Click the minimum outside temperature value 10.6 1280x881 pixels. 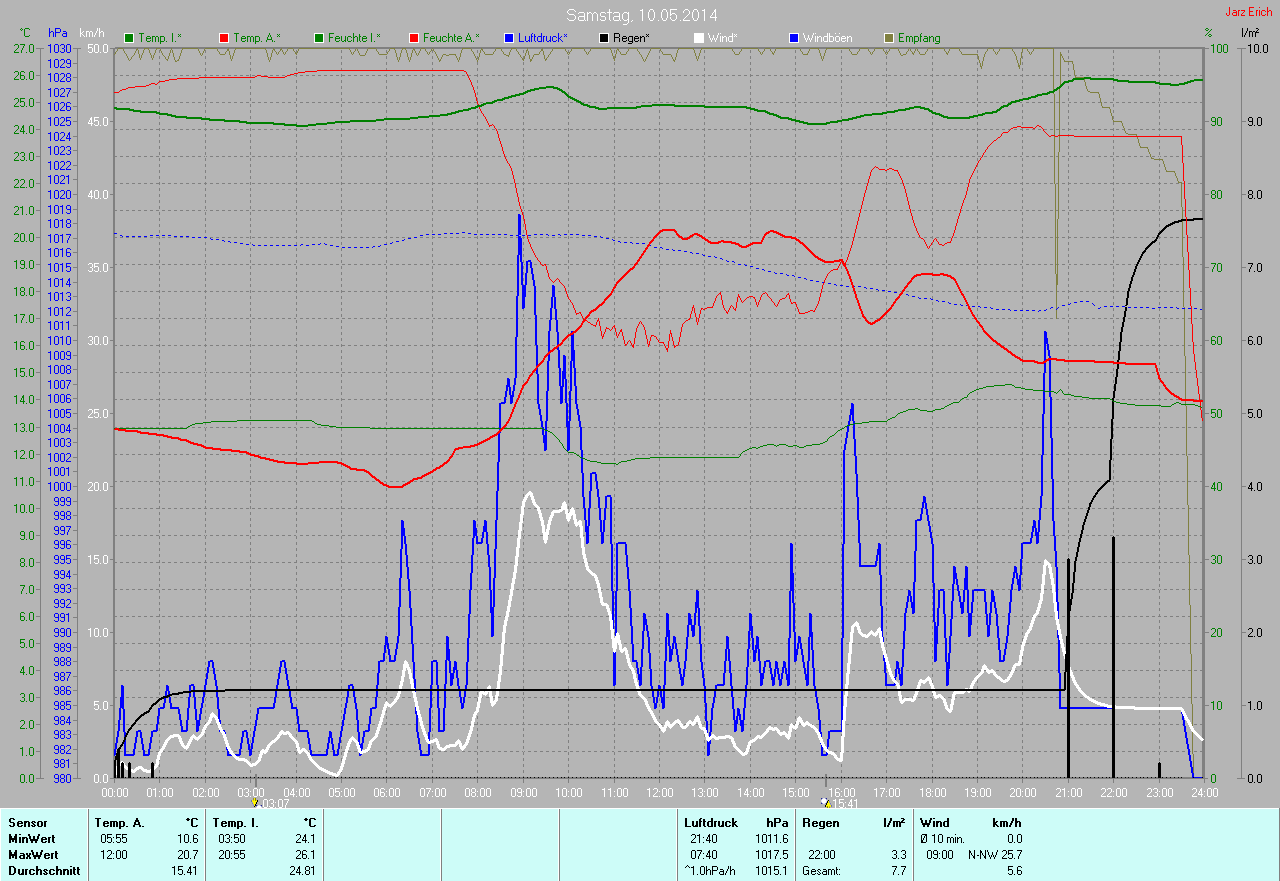187,839
